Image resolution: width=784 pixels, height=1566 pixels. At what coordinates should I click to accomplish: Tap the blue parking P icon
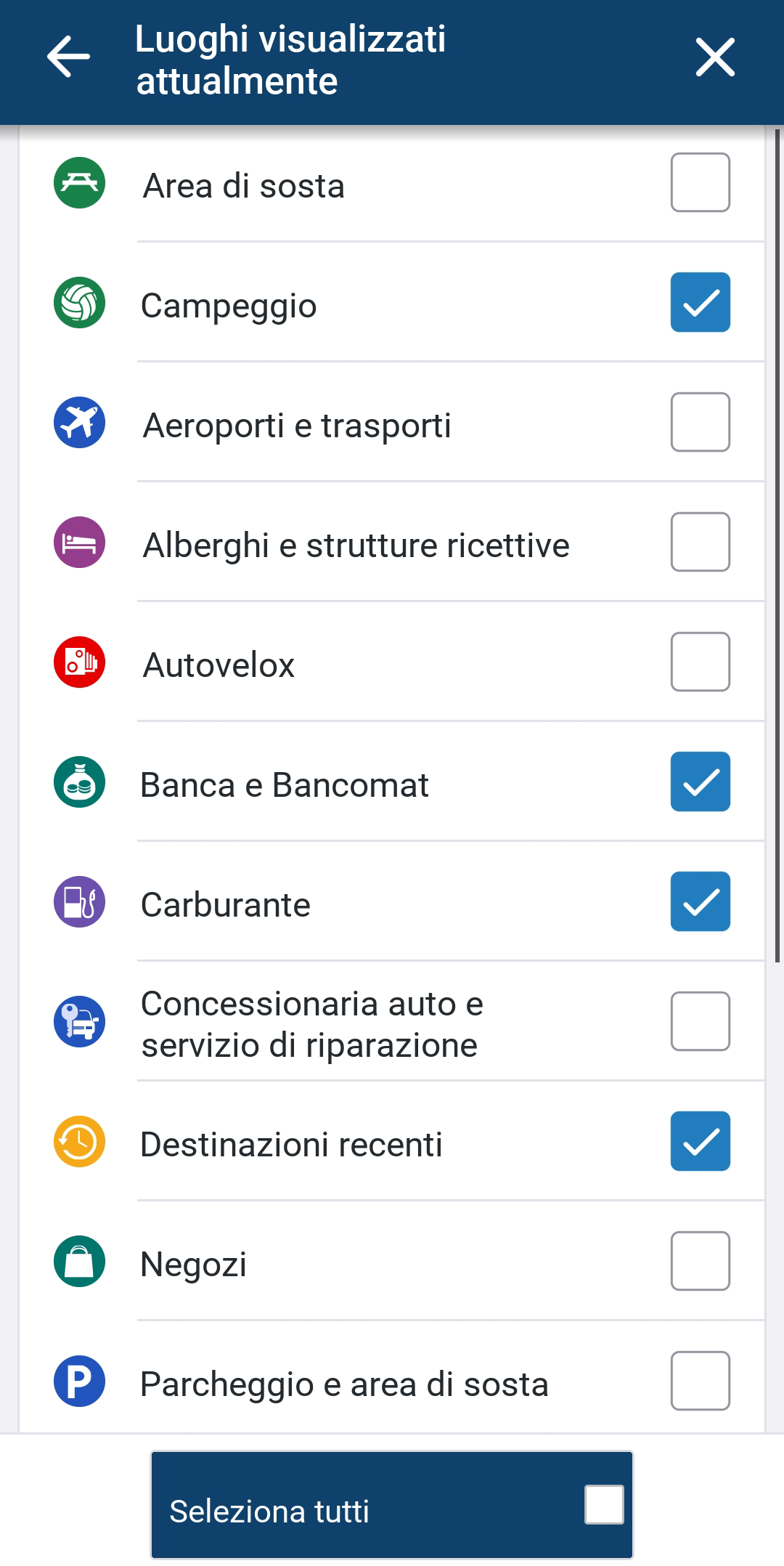pyautogui.click(x=80, y=1381)
